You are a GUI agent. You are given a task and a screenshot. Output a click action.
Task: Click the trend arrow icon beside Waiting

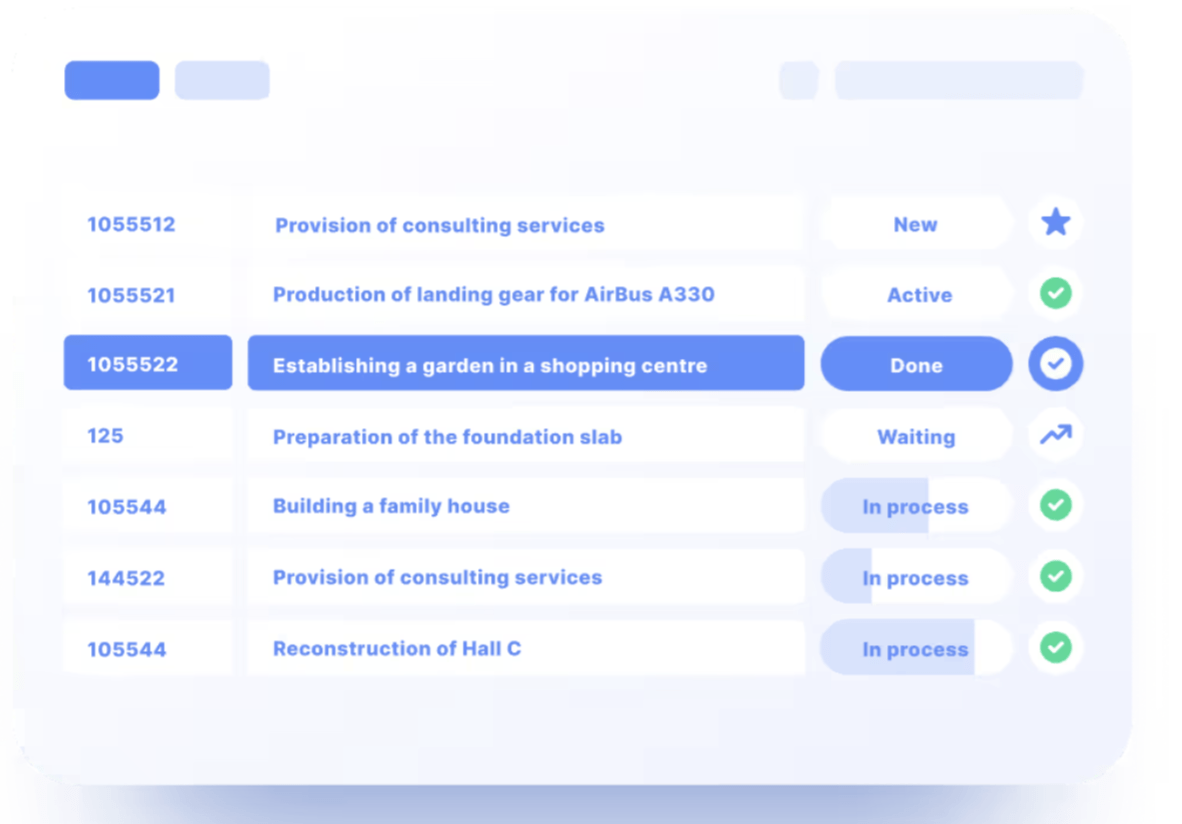(x=1055, y=435)
